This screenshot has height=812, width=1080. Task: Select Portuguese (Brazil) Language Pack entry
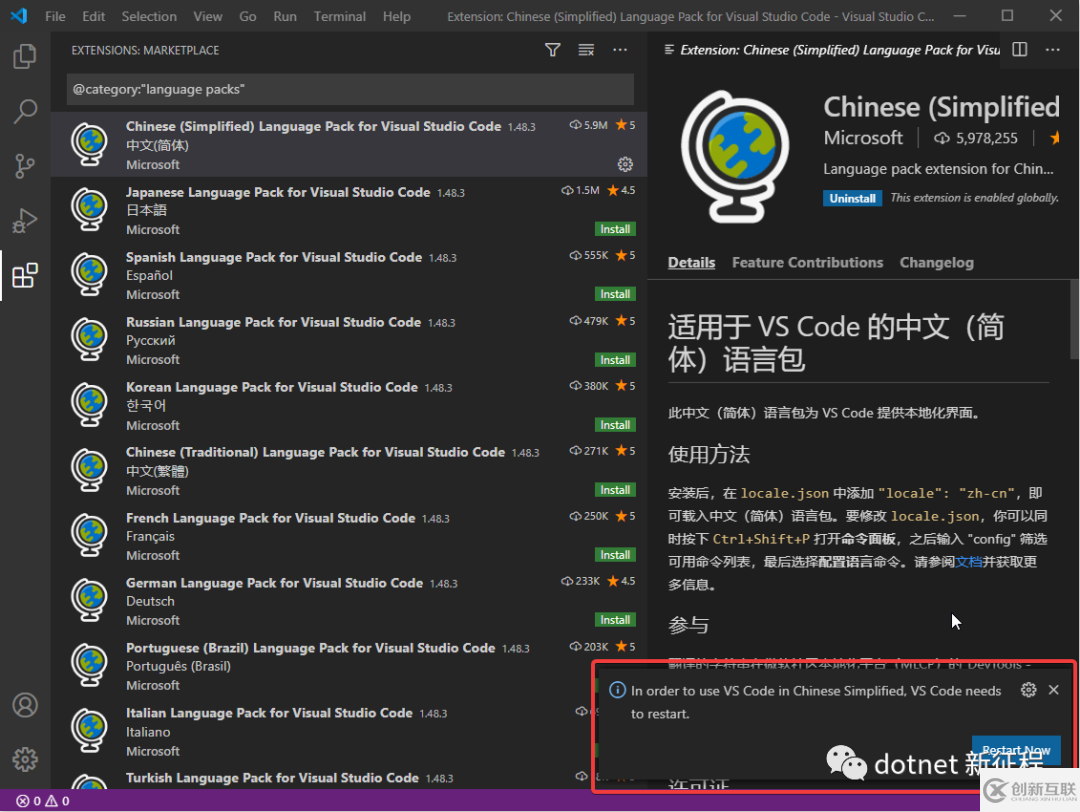point(349,666)
